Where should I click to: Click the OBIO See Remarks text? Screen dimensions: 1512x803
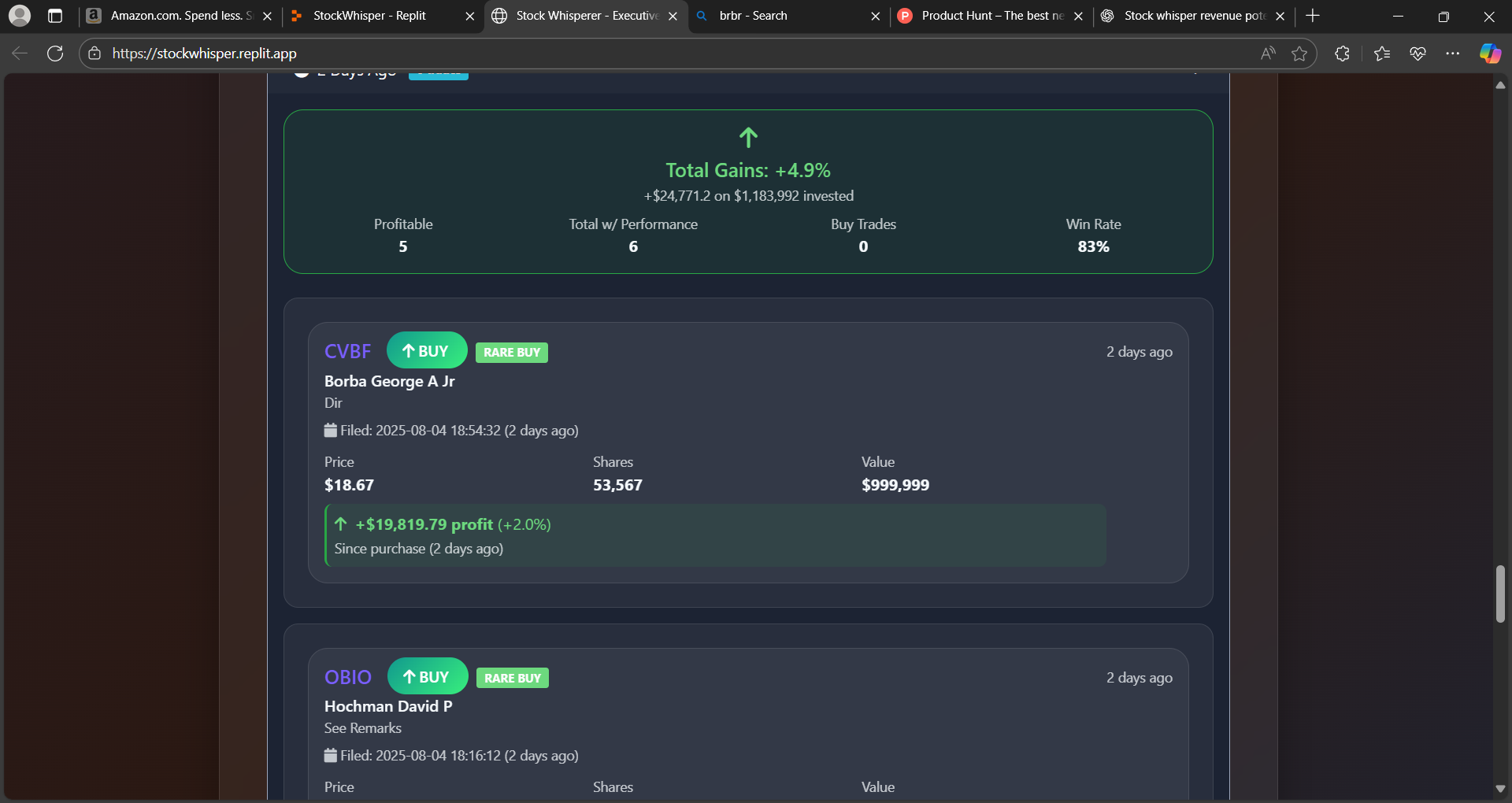point(363,728)
